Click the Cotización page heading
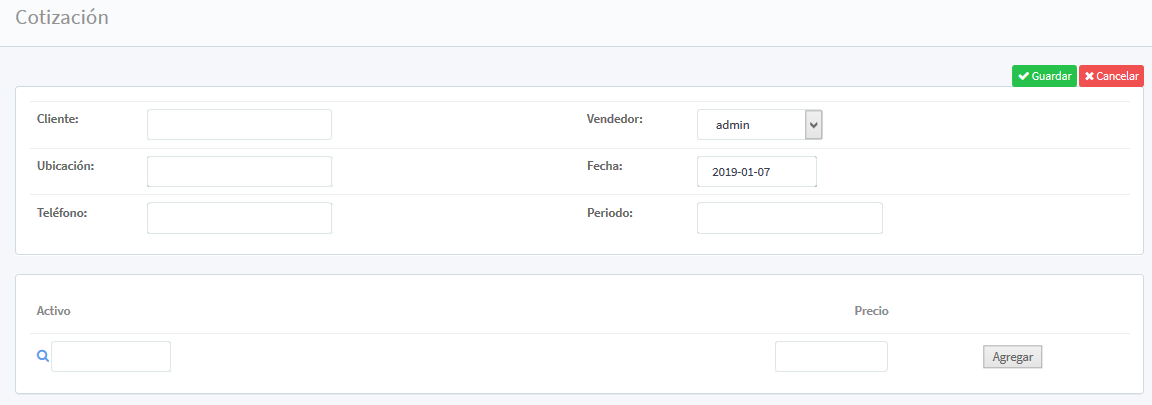 tap(62, 18)
